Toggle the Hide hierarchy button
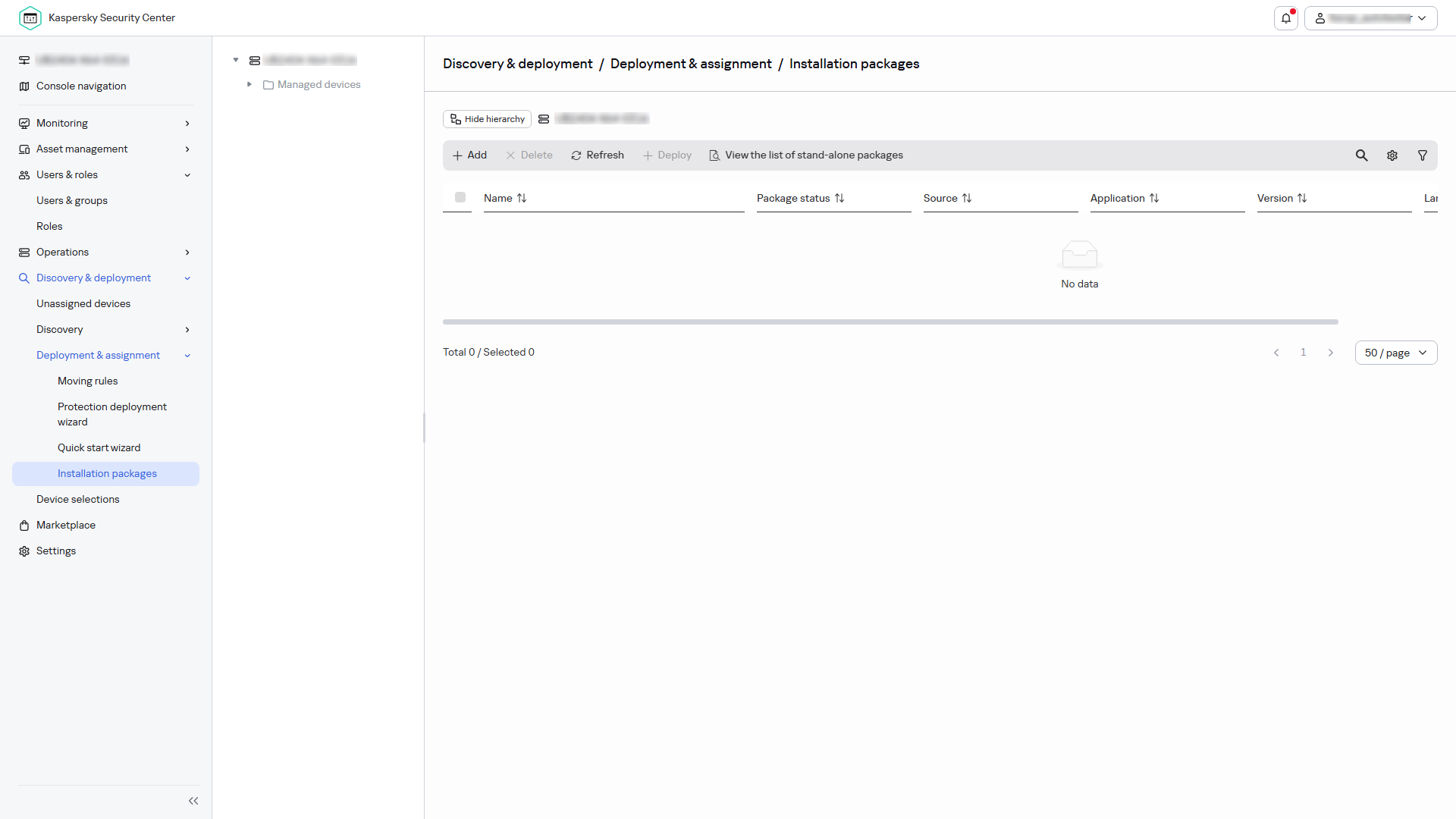This screenshot has height=819, width=1456. pyautogui.click(x=487, y=119)
